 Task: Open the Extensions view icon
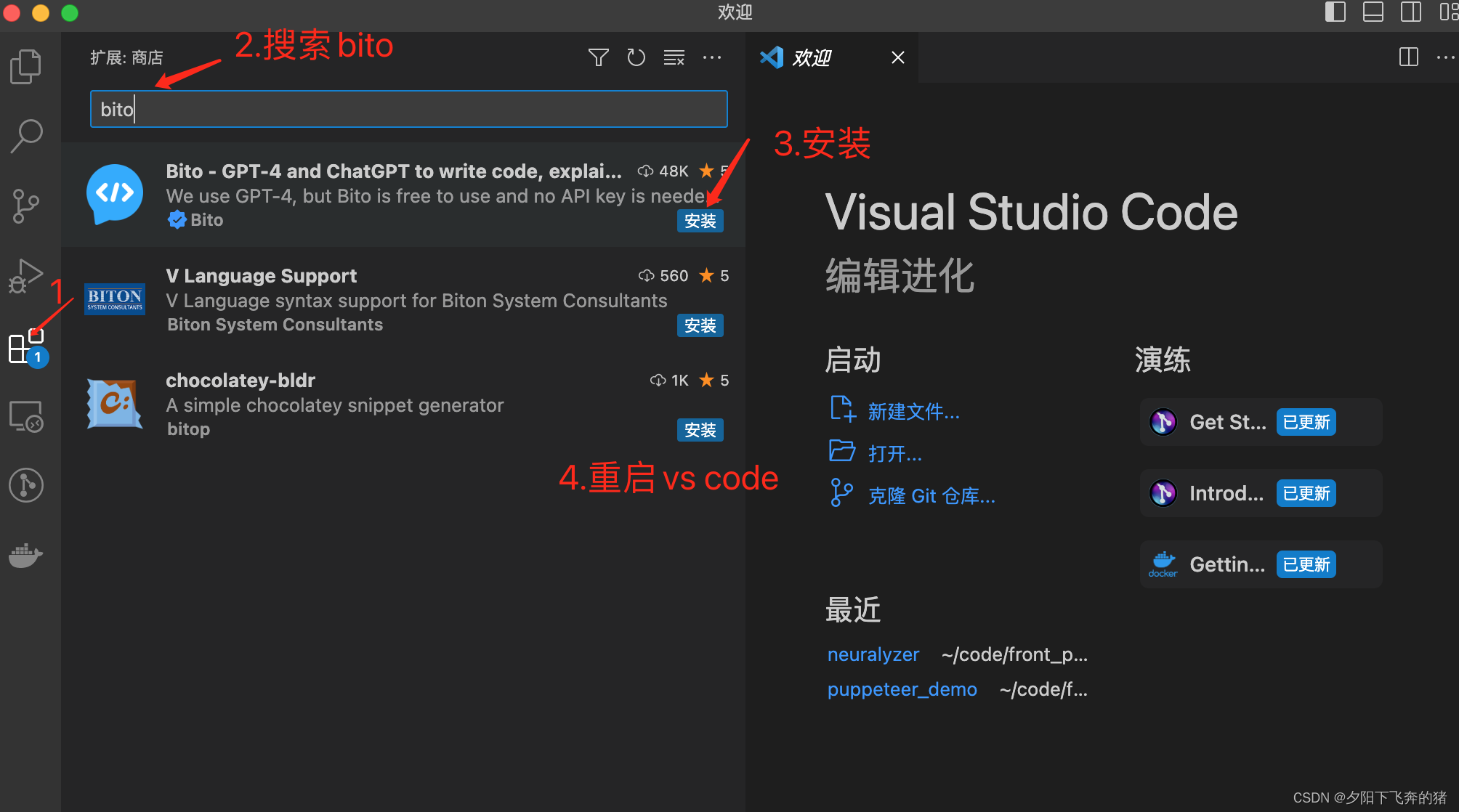(x=26, y=346)
